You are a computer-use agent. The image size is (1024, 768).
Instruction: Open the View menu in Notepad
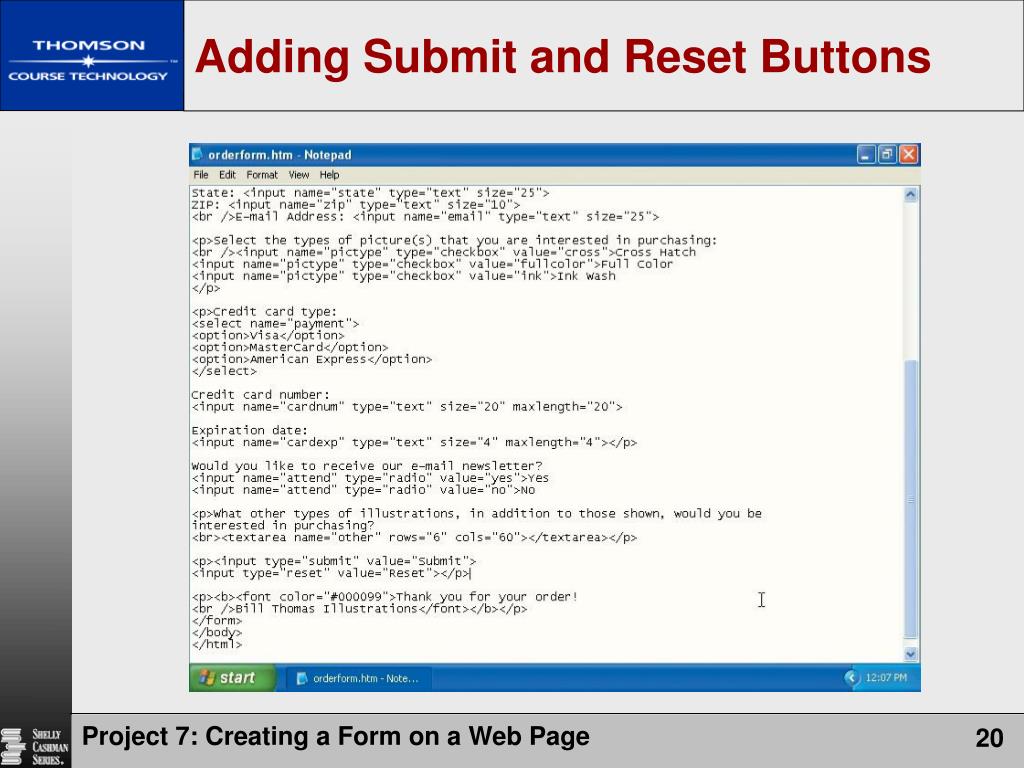298,175
